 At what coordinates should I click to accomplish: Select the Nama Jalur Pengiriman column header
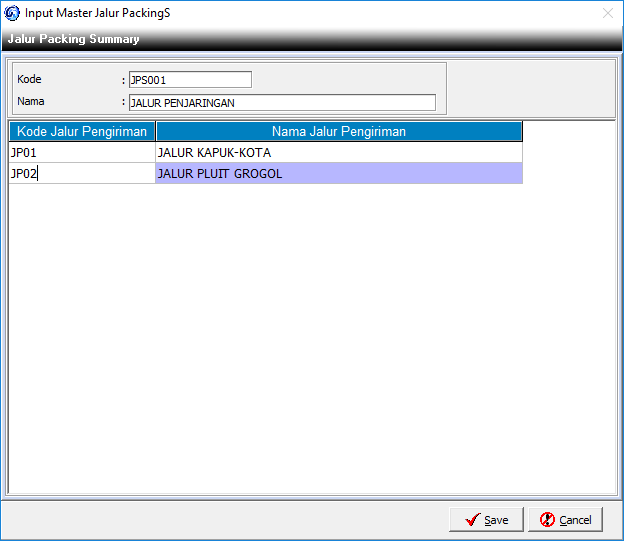(x=338, y=131)
